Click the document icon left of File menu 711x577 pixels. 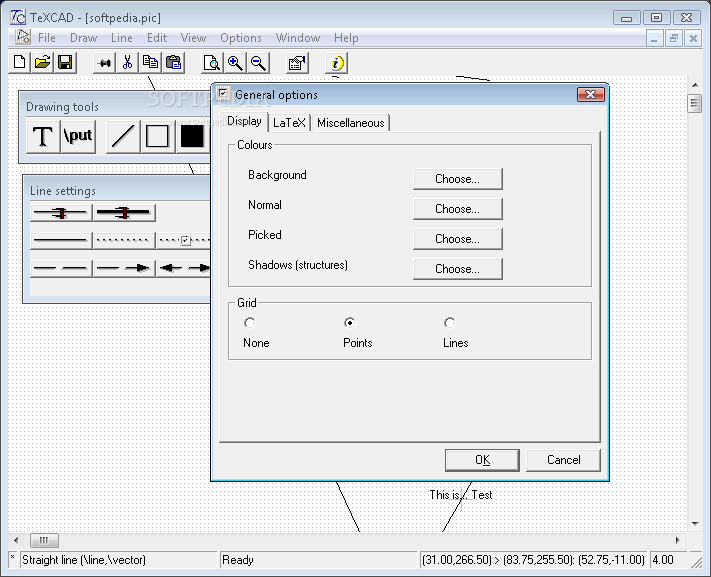point(23,38)
